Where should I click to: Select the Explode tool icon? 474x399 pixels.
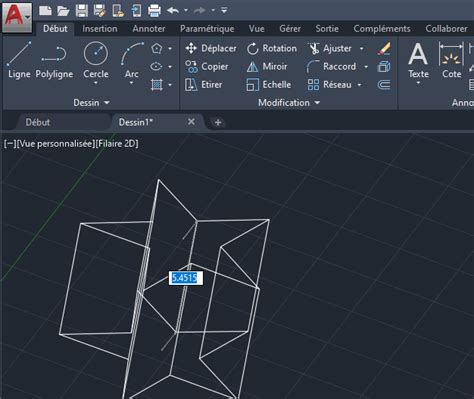coord(384,67)
